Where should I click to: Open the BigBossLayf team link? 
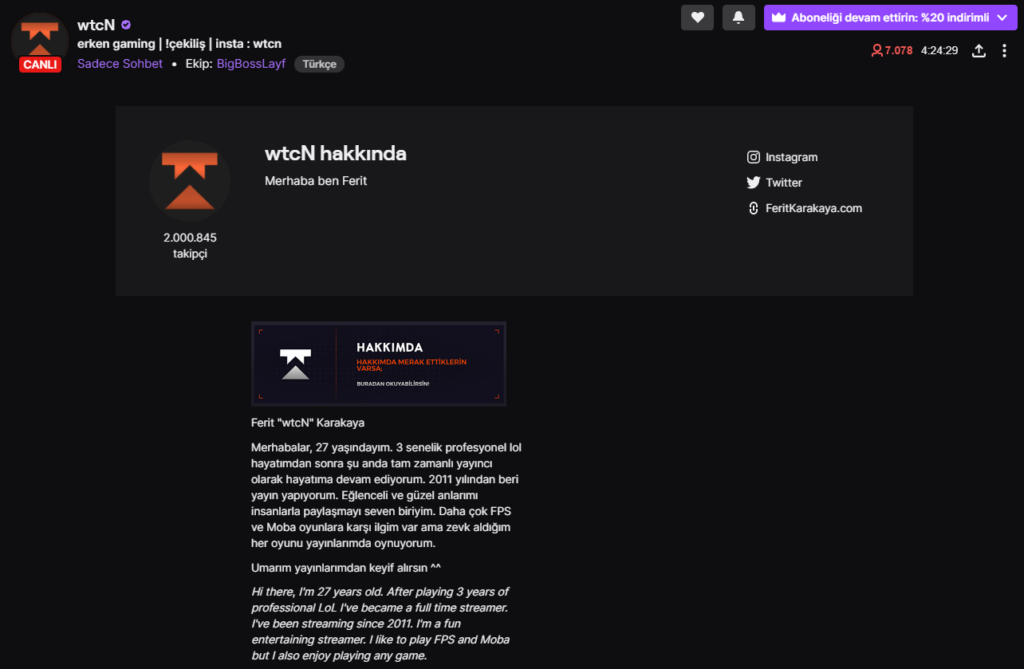(x=251, y=64)
